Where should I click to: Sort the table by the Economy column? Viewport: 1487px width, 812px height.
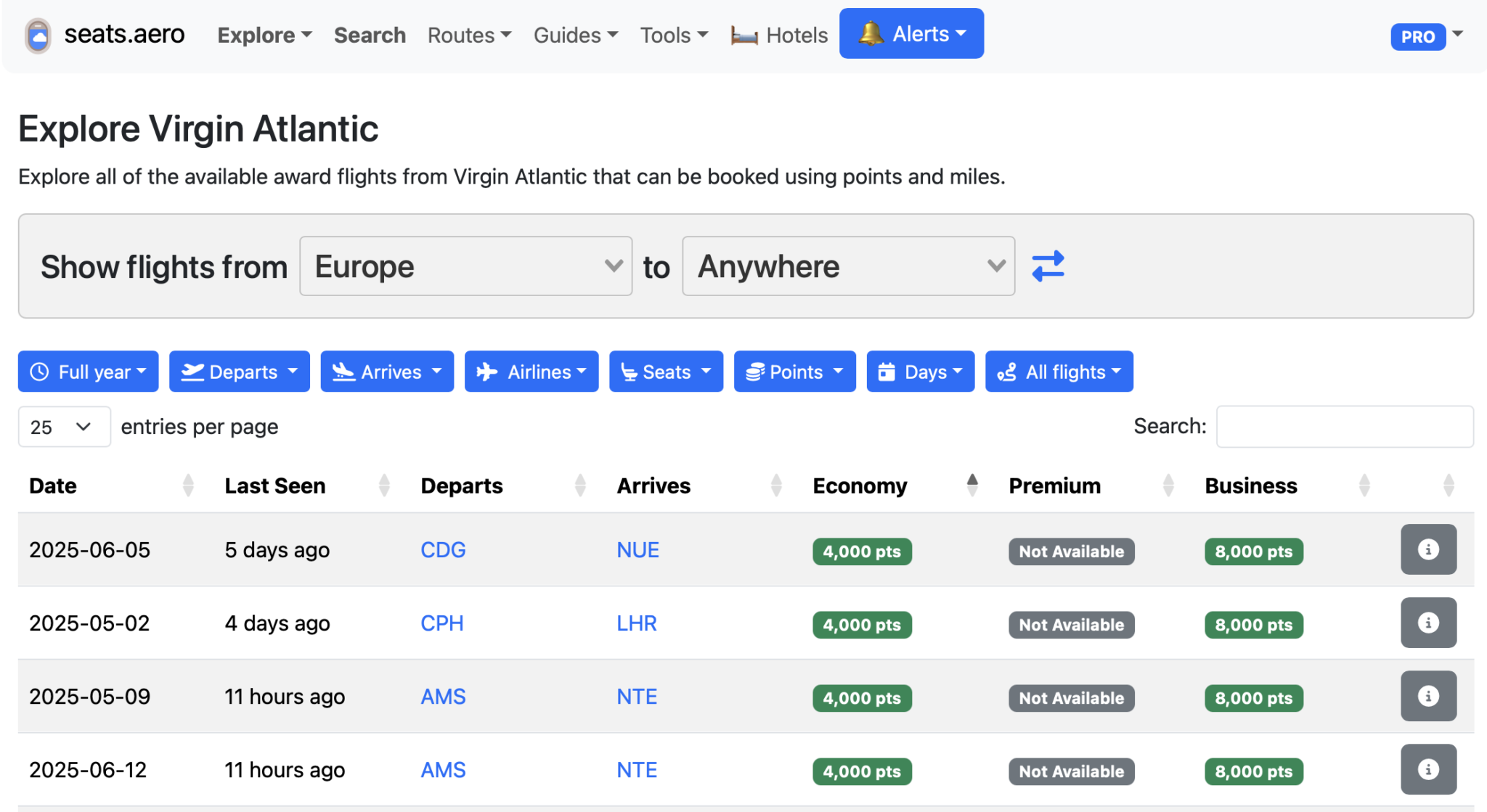tap(860, 485)
